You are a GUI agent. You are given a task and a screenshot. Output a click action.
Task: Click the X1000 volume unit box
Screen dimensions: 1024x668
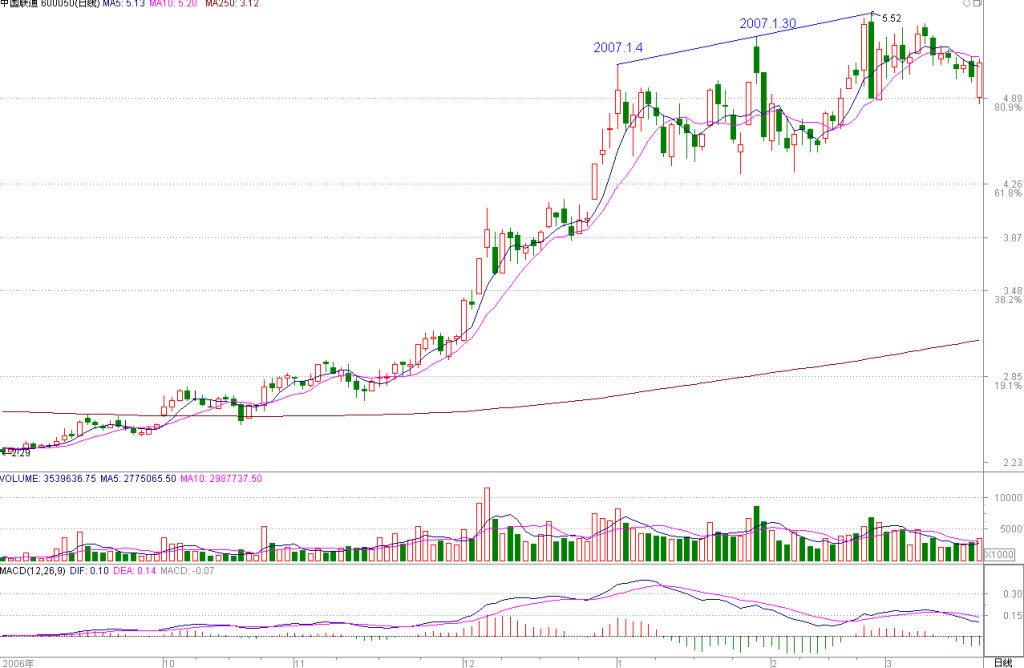point(999,554)
